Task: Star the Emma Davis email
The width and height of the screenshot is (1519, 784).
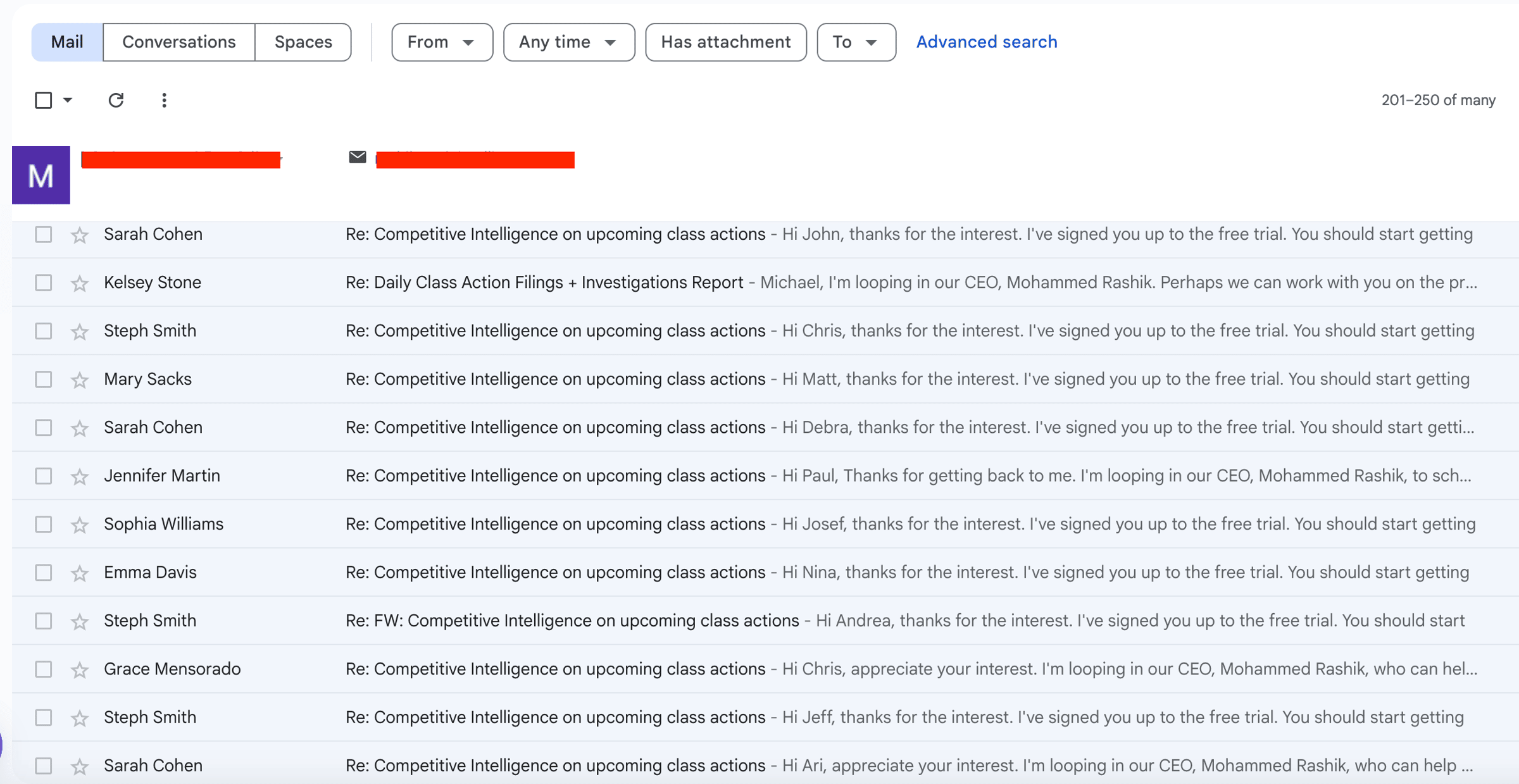Action: 80,573
